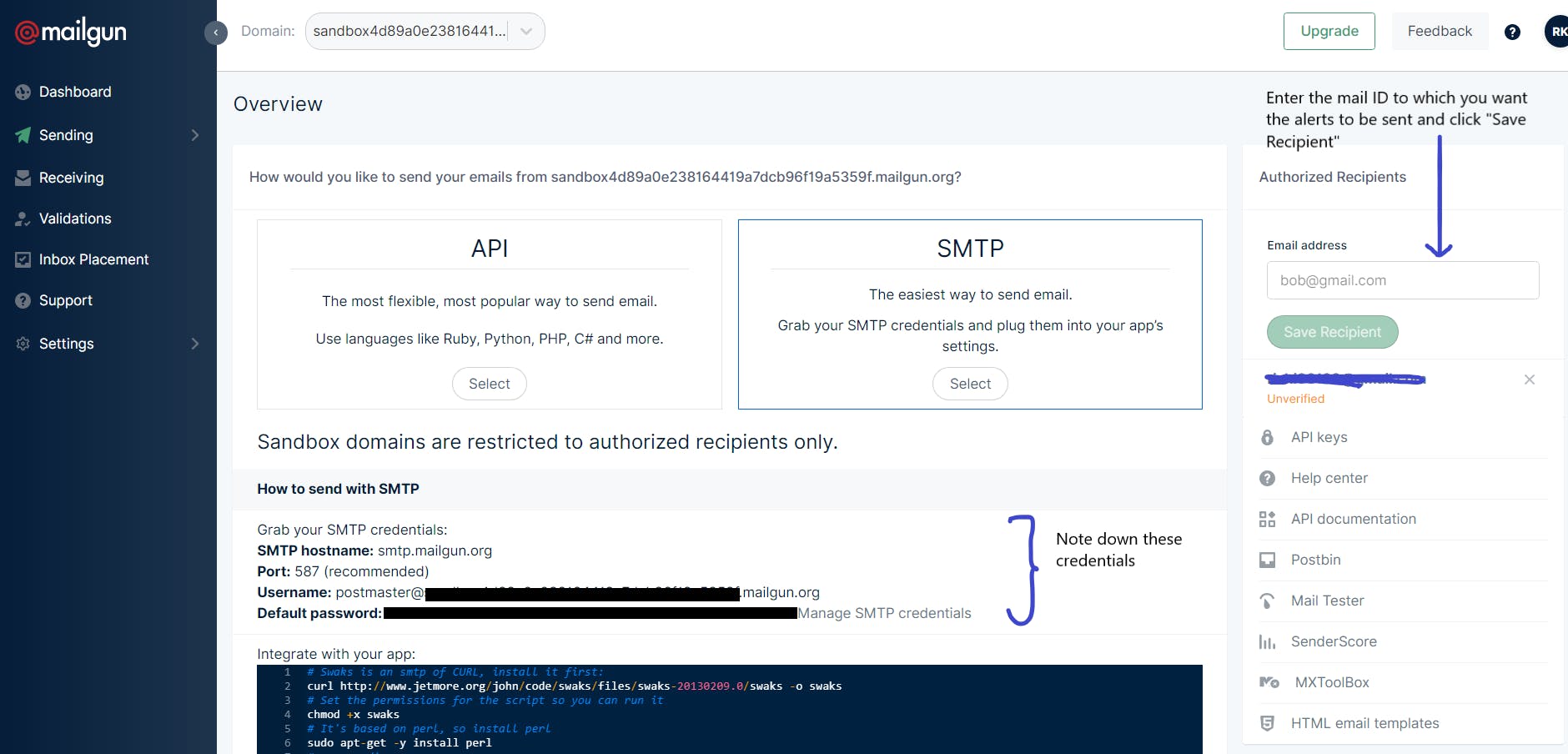Image resolution: width=1568 pixels, height=754 pixels.
Task: Click the 'chmod +x swaks' code line
Action: 353,715
